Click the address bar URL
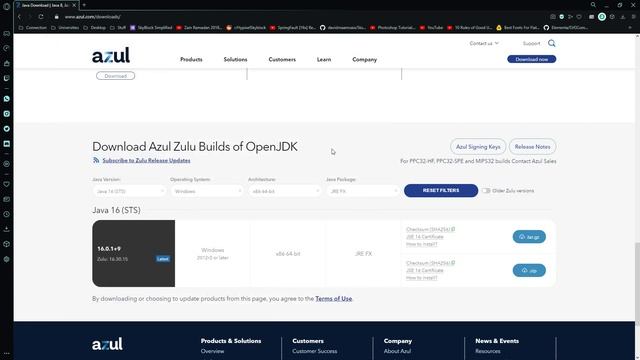The width and height of the screenshot is (640, 360). tap(93, 17)
